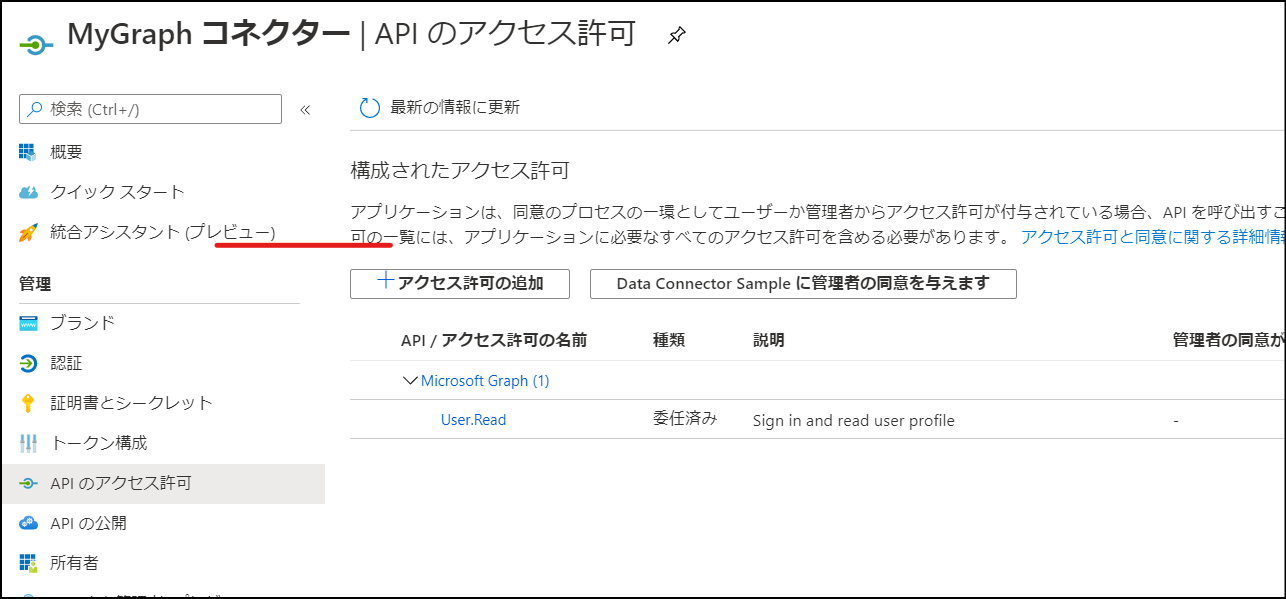Click the アクセス許可の追加 button
The height and width of the screenshot is (599, 1286).
[x=460, y=283]
